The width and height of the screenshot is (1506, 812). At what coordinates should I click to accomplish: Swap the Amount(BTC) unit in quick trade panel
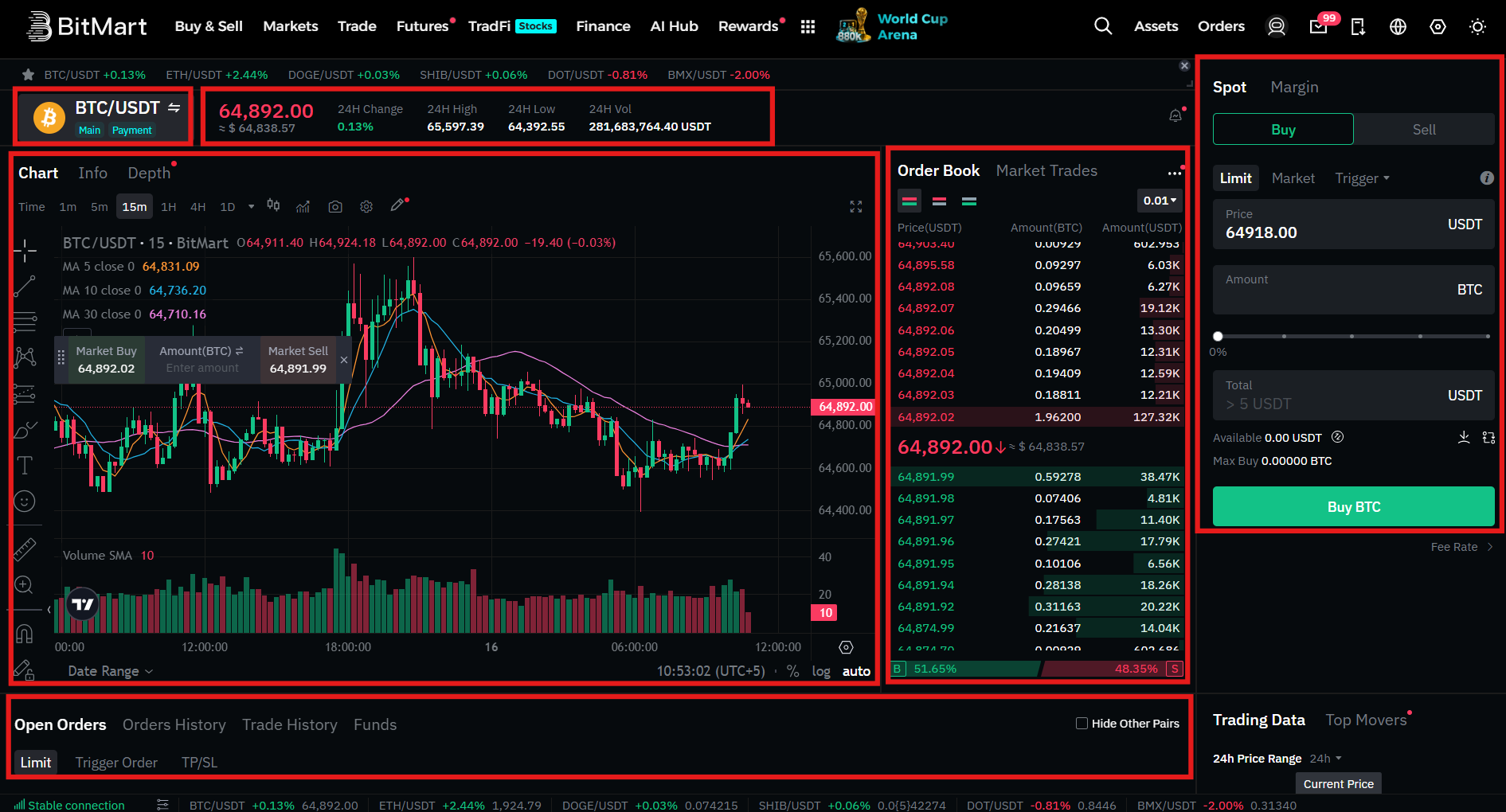click(239, 351)
